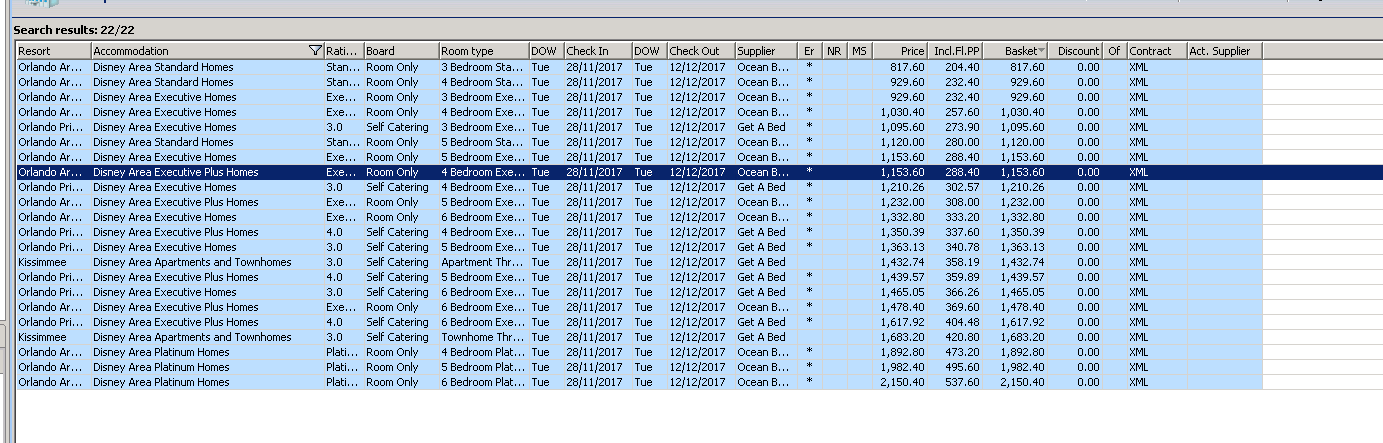Viewport: 1383px width, 443px height.
Task: Sort by the Board column header
Action: [401, 51]
